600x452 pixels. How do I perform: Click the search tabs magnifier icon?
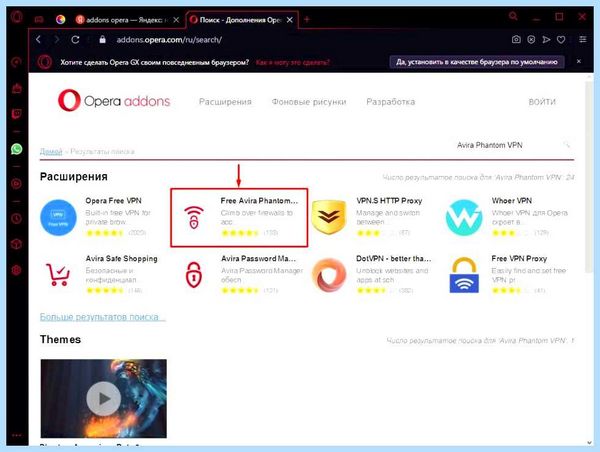tap(513, 16)
